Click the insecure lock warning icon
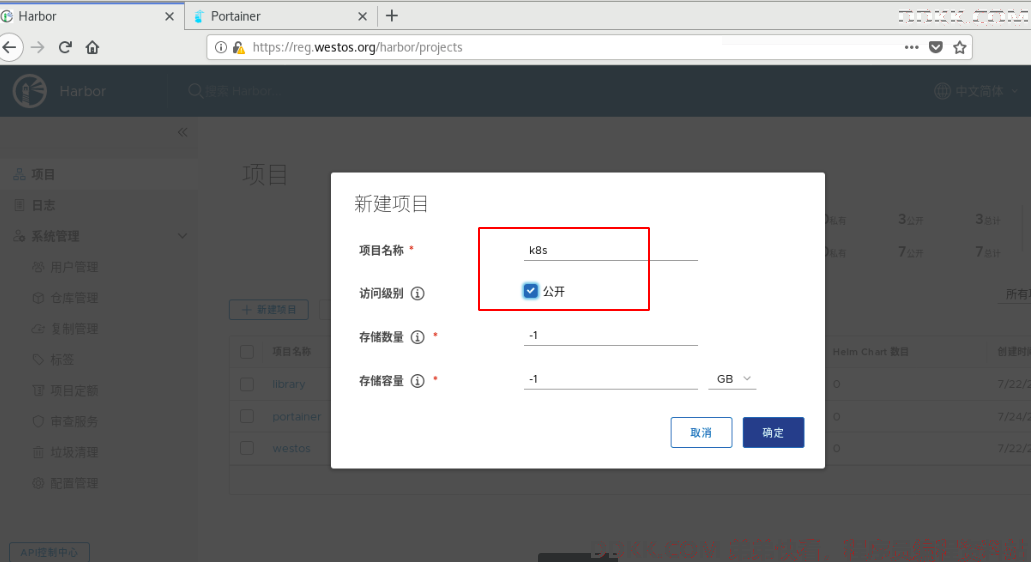Screen dimensions: 1031x562 239,47
